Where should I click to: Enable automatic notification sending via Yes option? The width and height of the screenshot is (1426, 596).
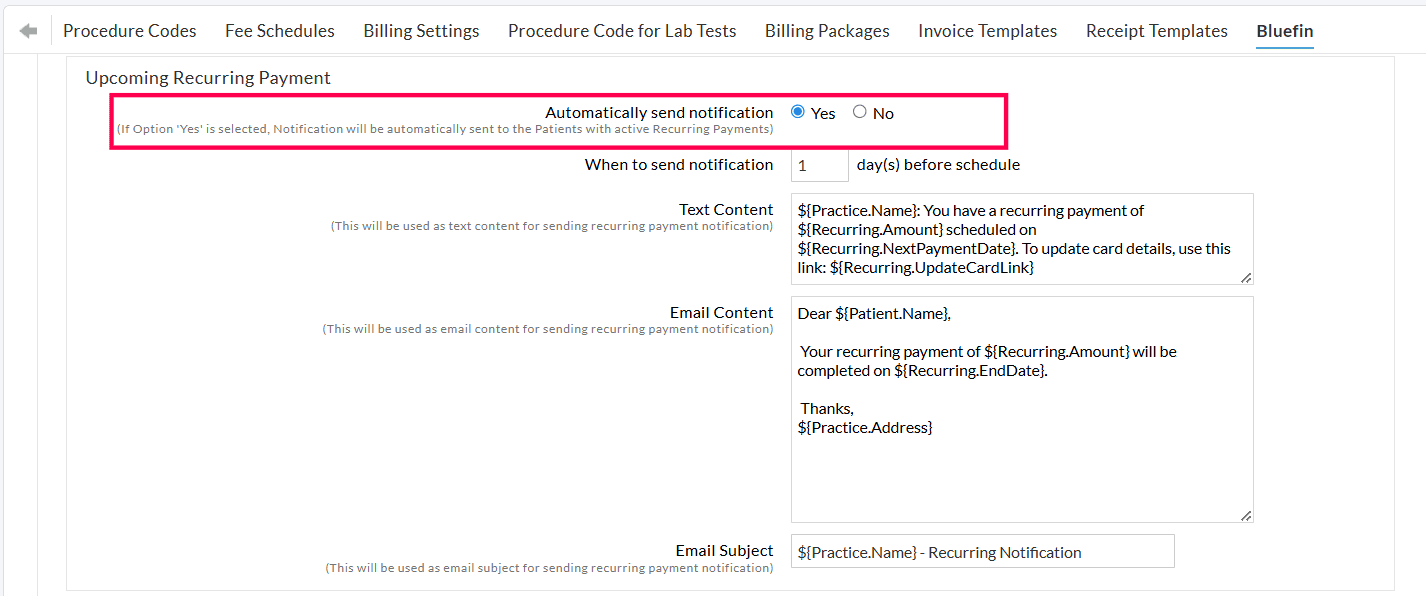[797, 112]
